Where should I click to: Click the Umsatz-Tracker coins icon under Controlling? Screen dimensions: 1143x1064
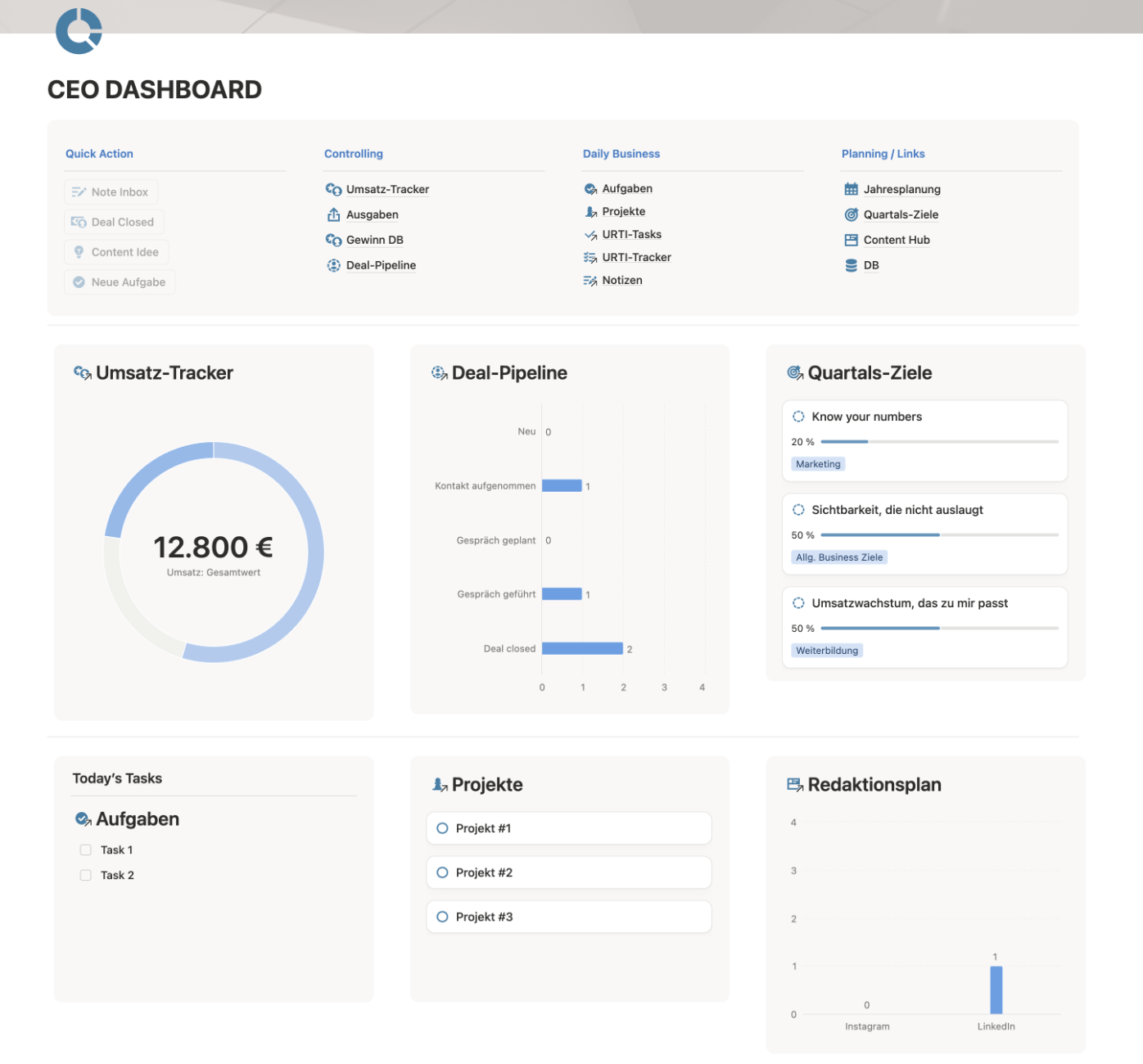point(333,189)
